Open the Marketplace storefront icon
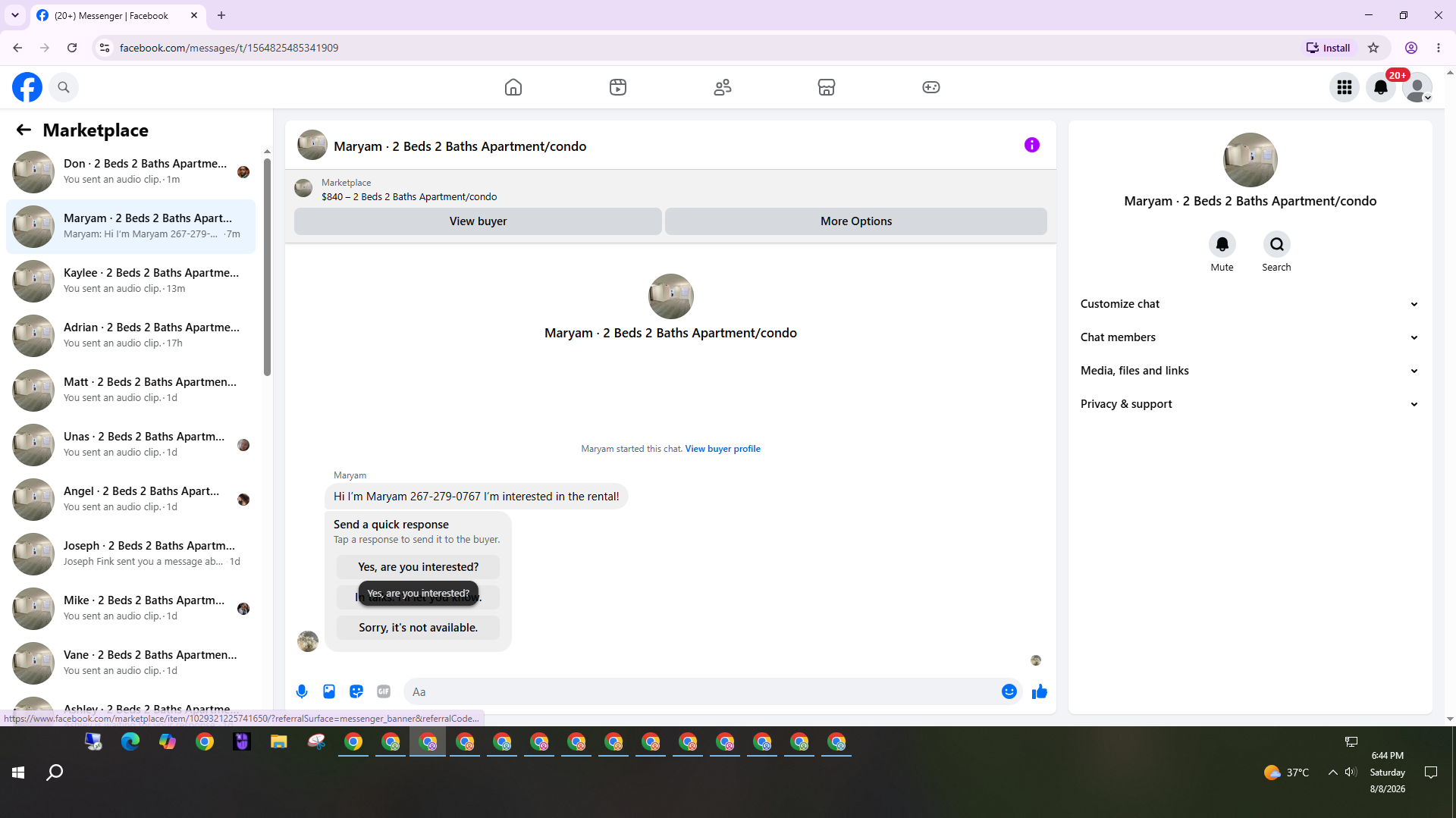Viewport: 1456px width, 818px height. 827,87
